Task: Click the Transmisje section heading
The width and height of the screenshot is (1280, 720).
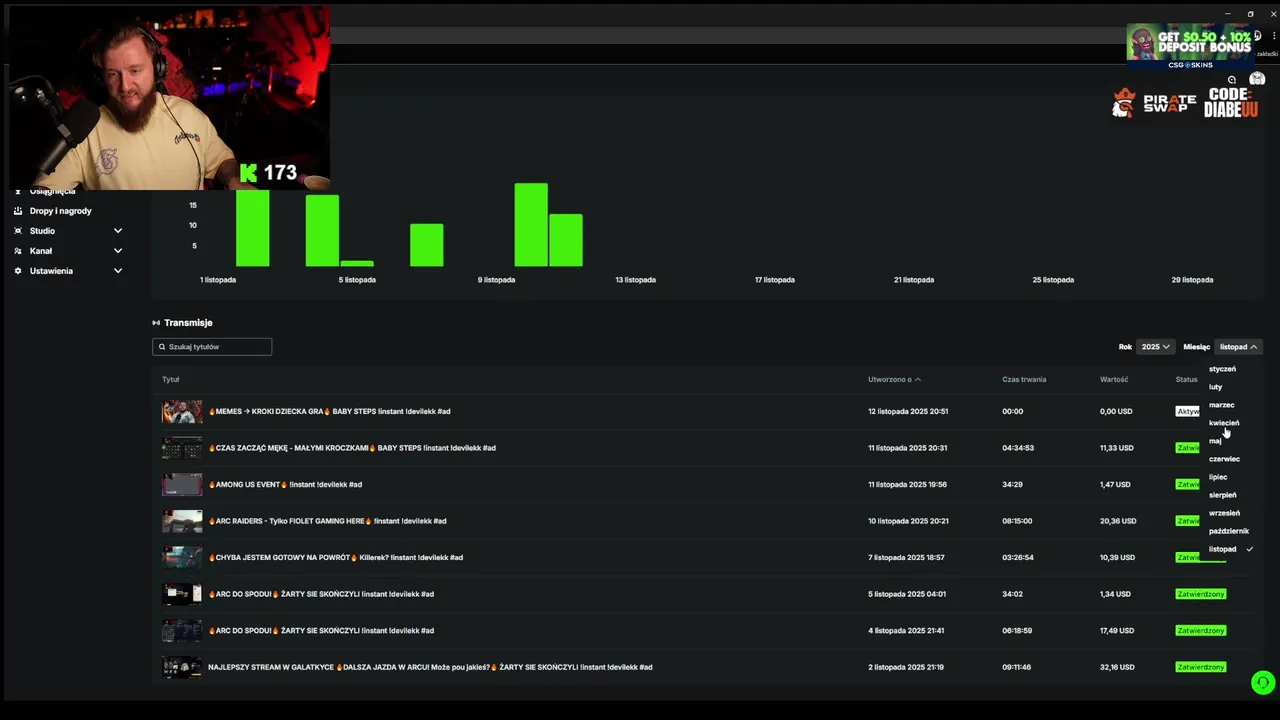Action: tap(188, 323)
